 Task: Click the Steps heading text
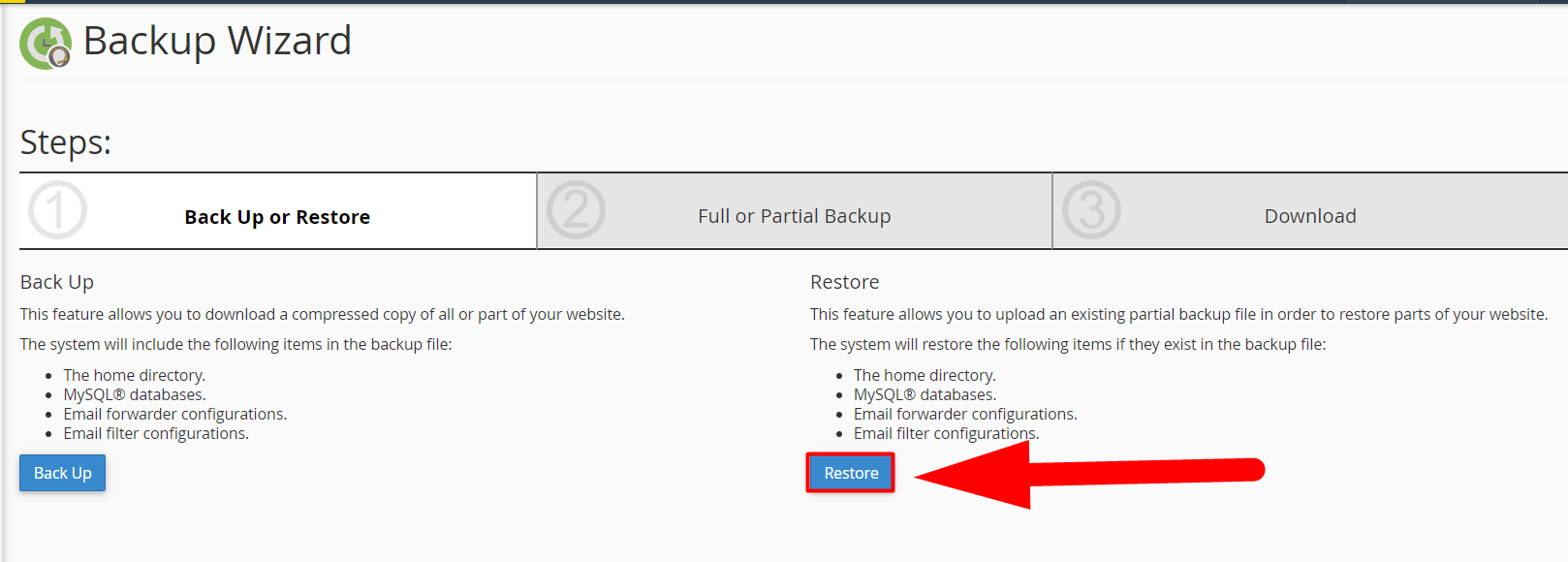coord(66,142)
